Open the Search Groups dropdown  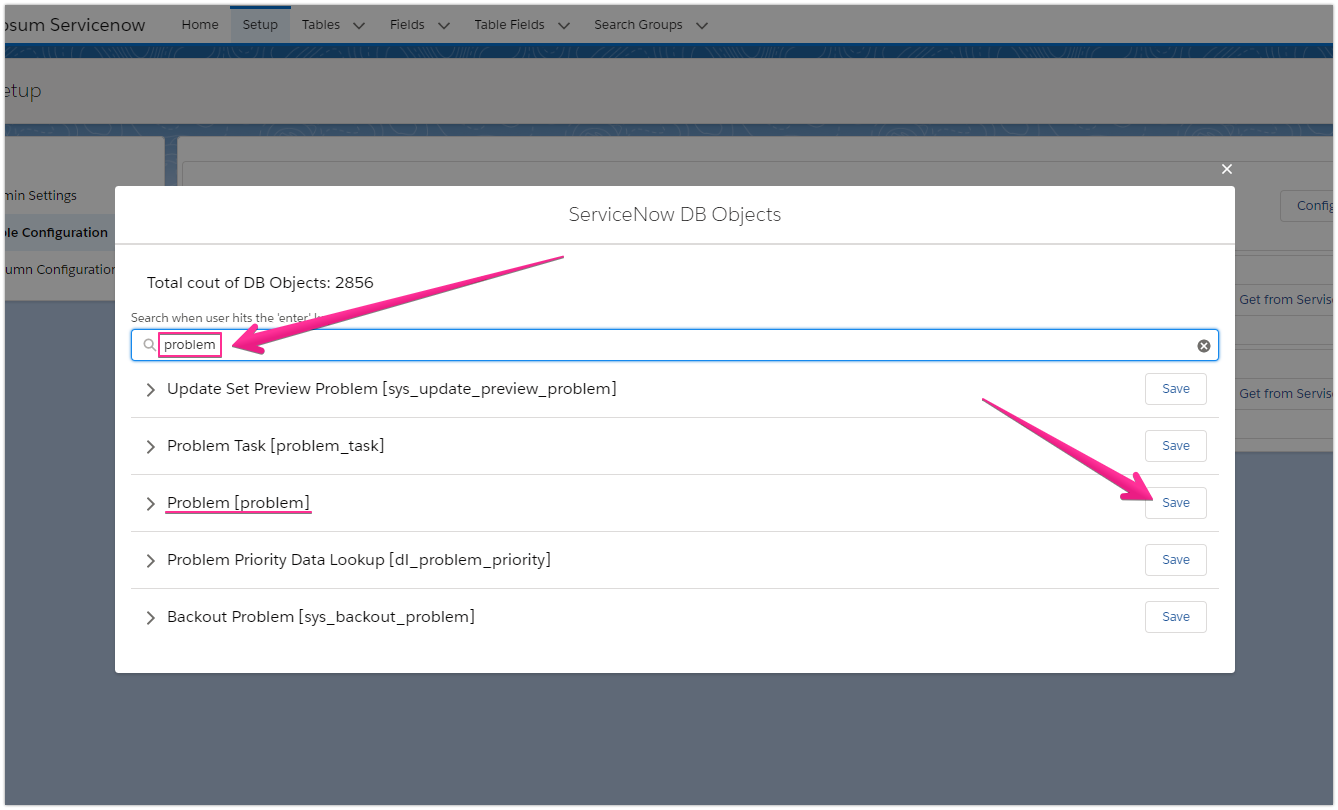(x=648, y=24)
